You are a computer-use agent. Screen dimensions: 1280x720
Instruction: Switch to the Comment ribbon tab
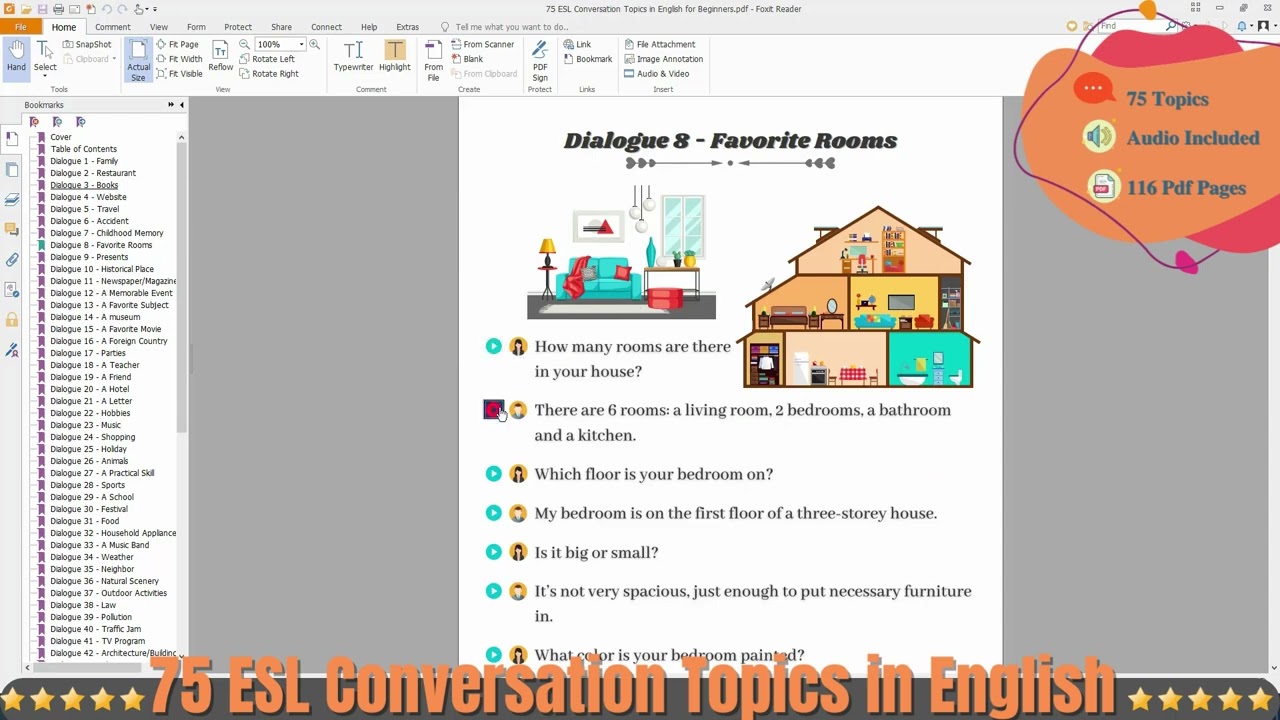coord(112,27)
